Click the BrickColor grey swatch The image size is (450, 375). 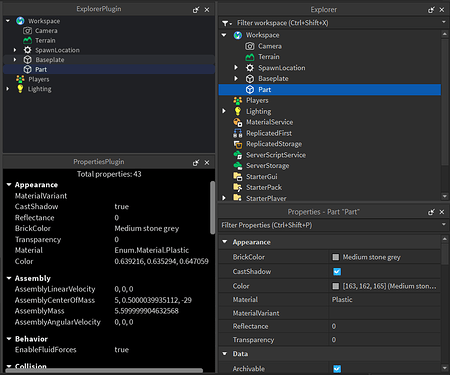coord(336,257)
